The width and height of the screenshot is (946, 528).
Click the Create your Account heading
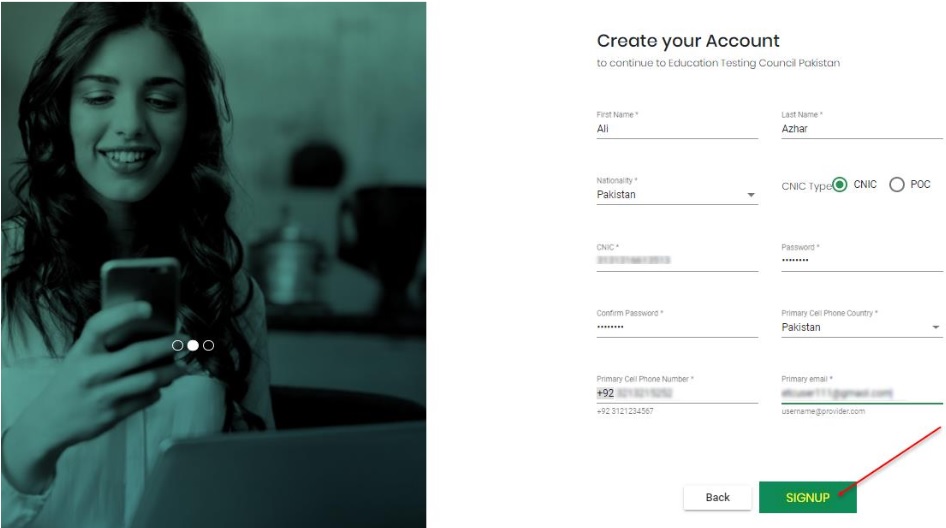(688, 41)
